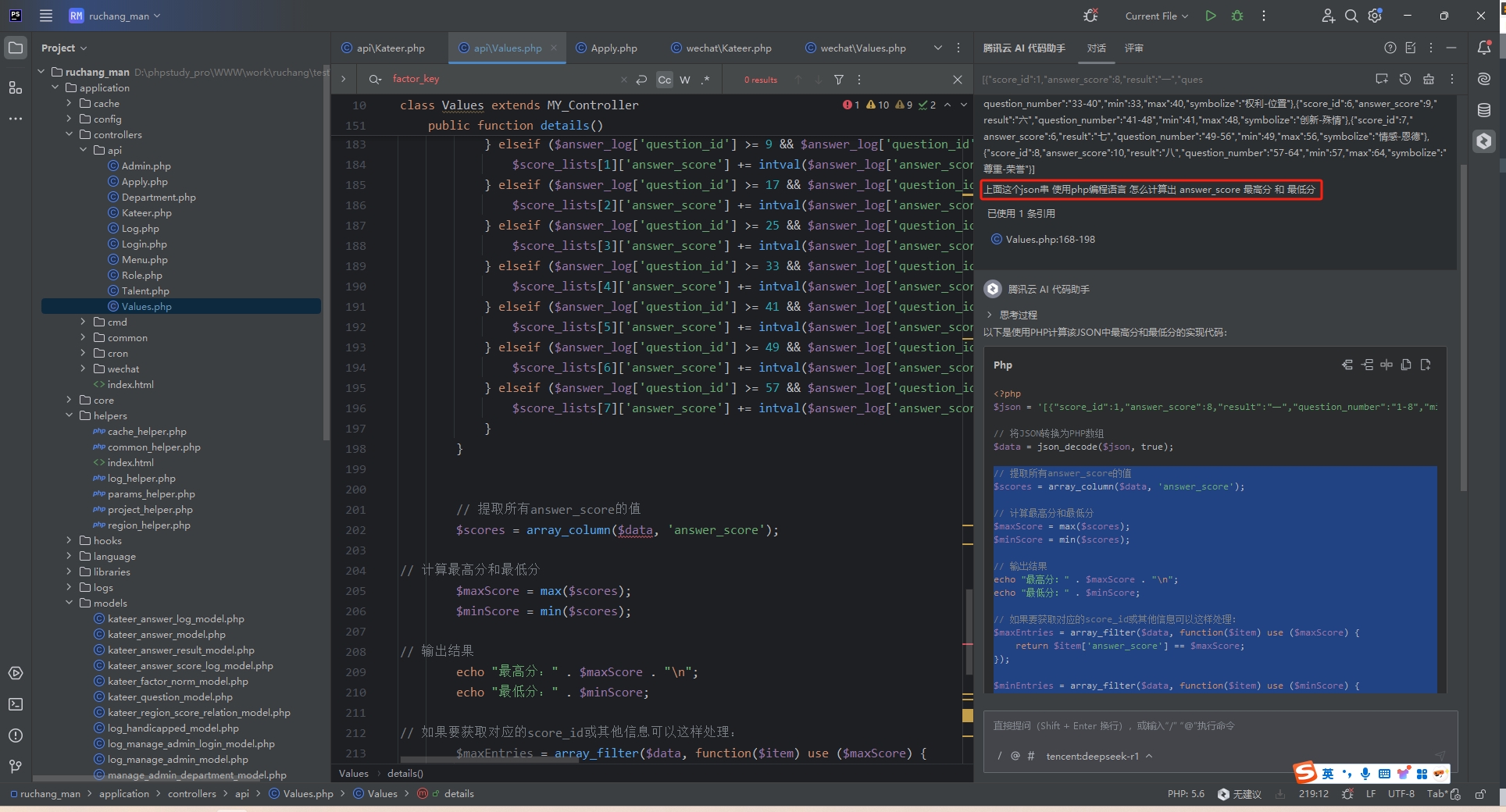Debug the current file with bug icon

[1237, 16]
